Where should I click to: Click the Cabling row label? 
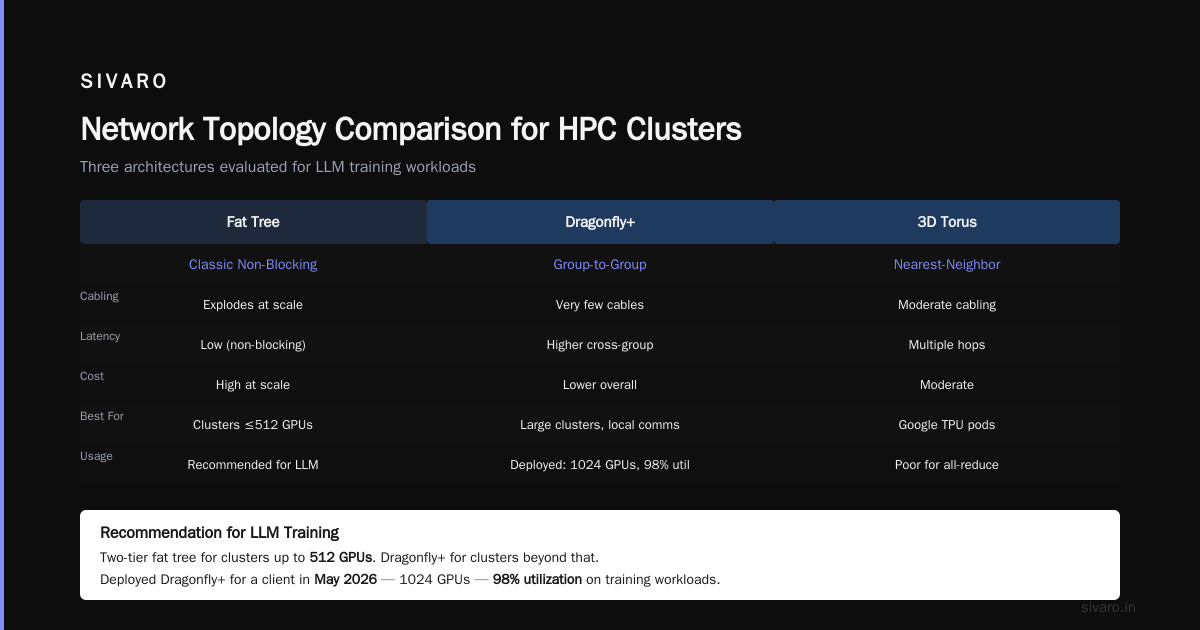click(99, 296)
